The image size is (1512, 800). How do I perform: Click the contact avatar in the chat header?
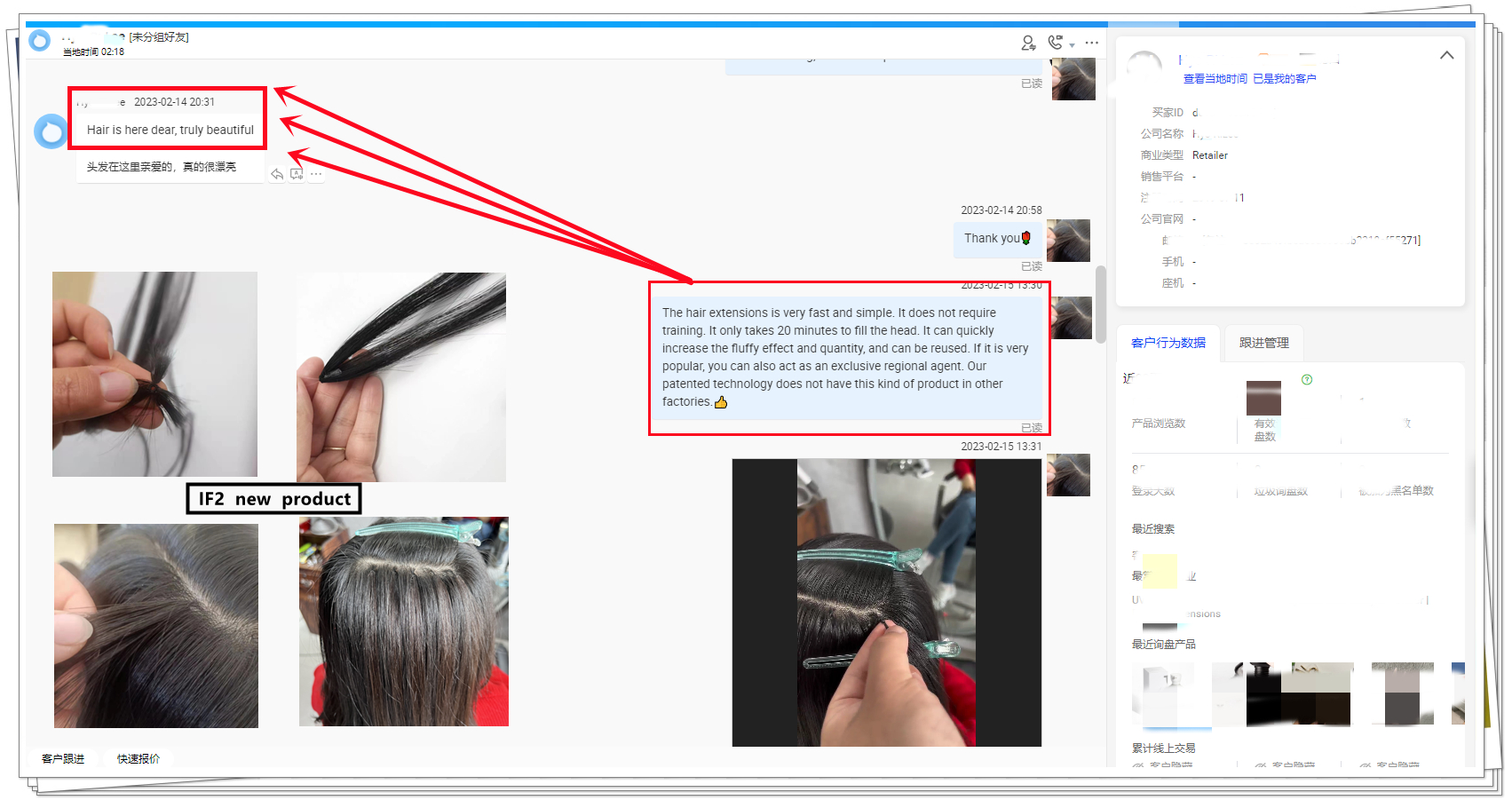(39, 41)
